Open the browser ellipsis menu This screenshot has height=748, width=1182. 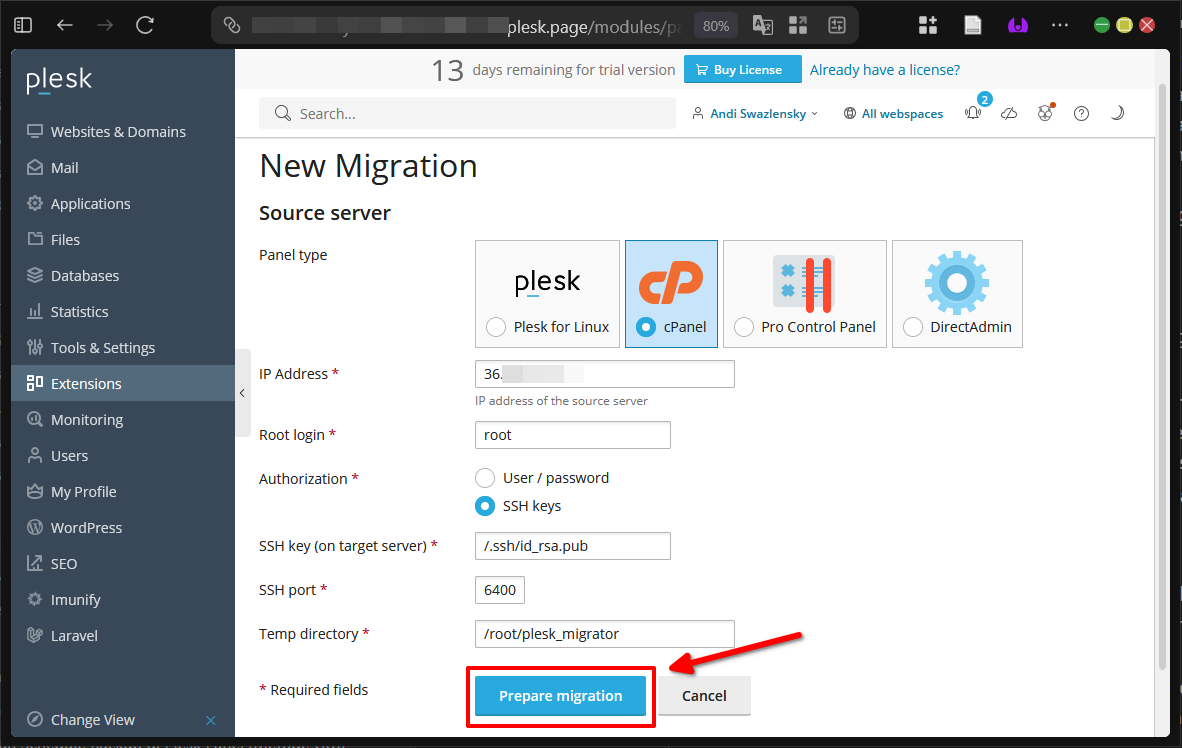pyautogui.click(x=1059, y=24)
